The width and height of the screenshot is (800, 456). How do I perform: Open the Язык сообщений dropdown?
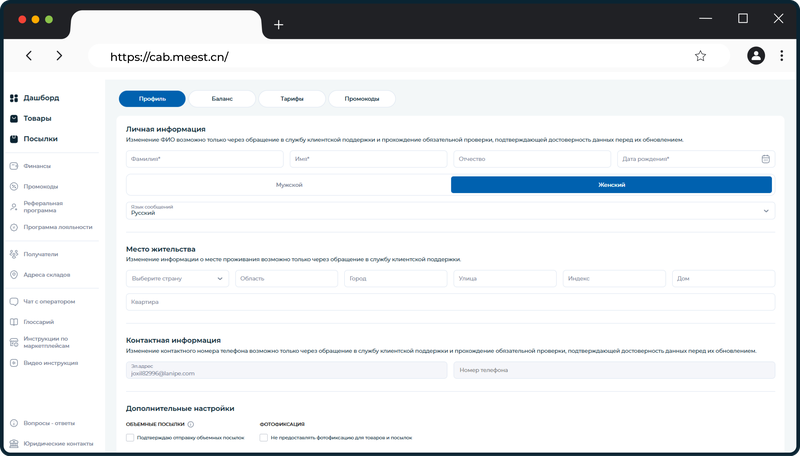tap(451, 211)
